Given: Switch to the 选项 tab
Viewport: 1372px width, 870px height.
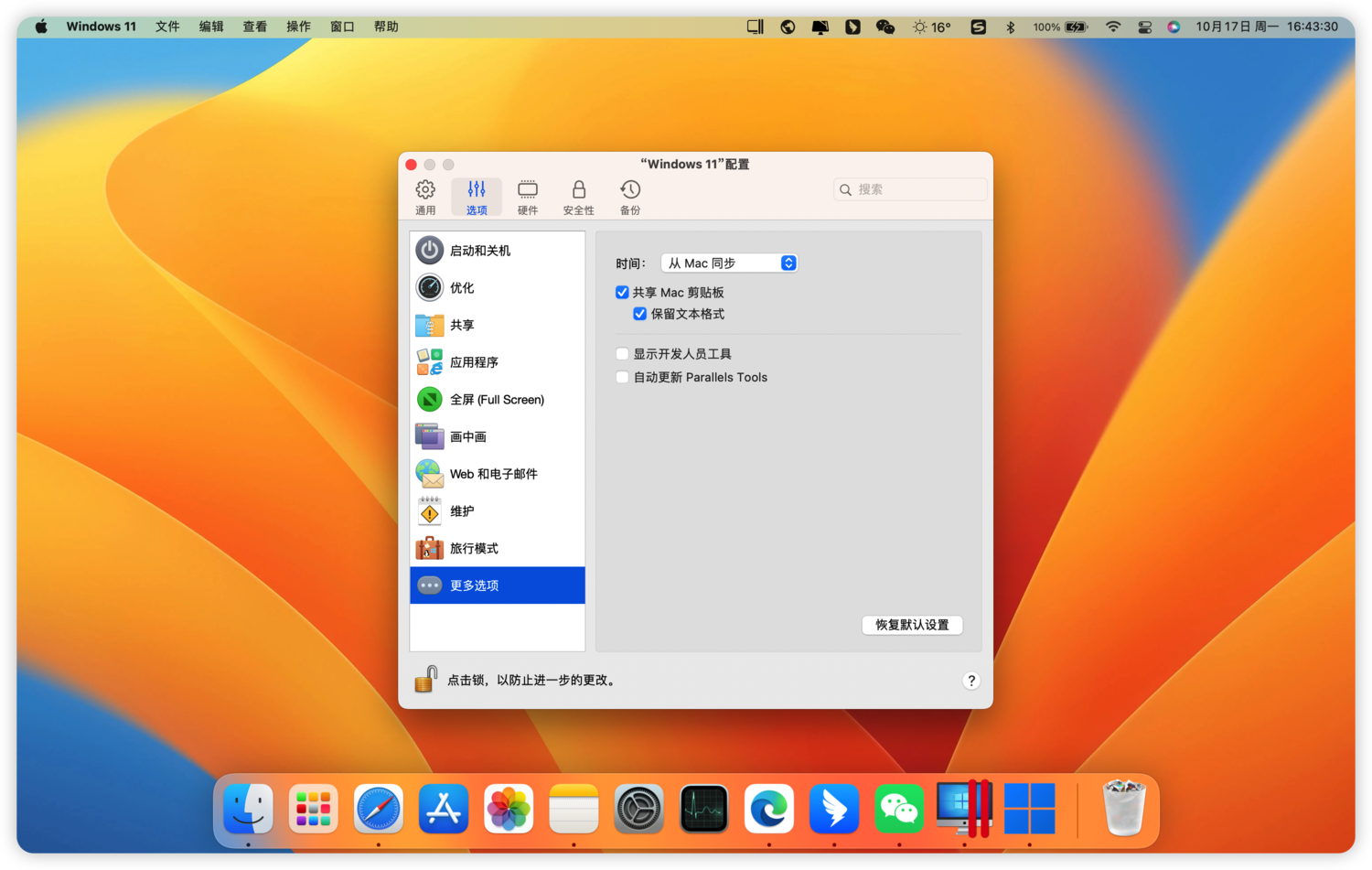Looking at the screenshot, I should pyautogui.click(x=477, y=197).
